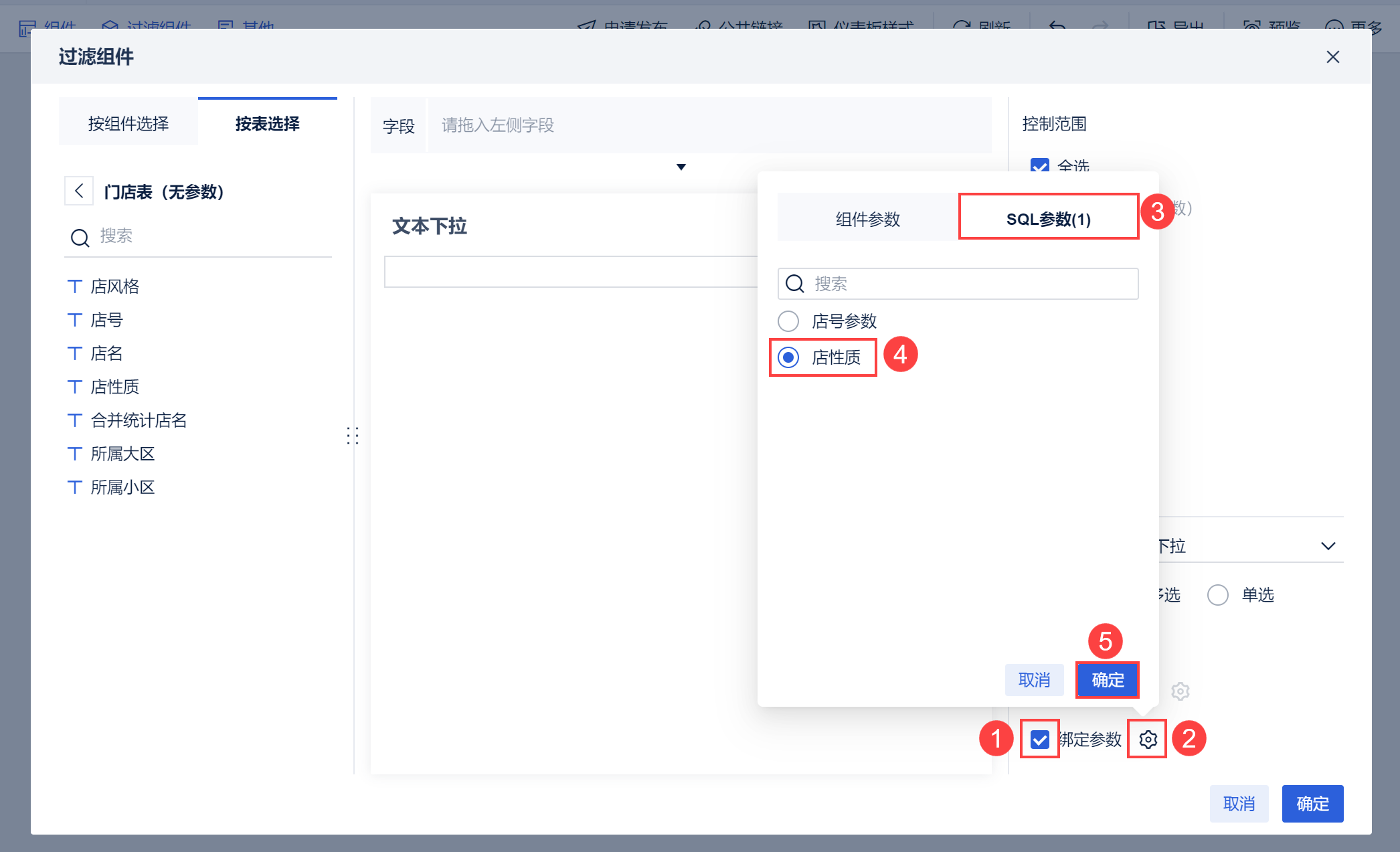The width and height of the screenshot is (1400, 852).
Task: Click the small triangle below the field area
Action: (681, 167)
